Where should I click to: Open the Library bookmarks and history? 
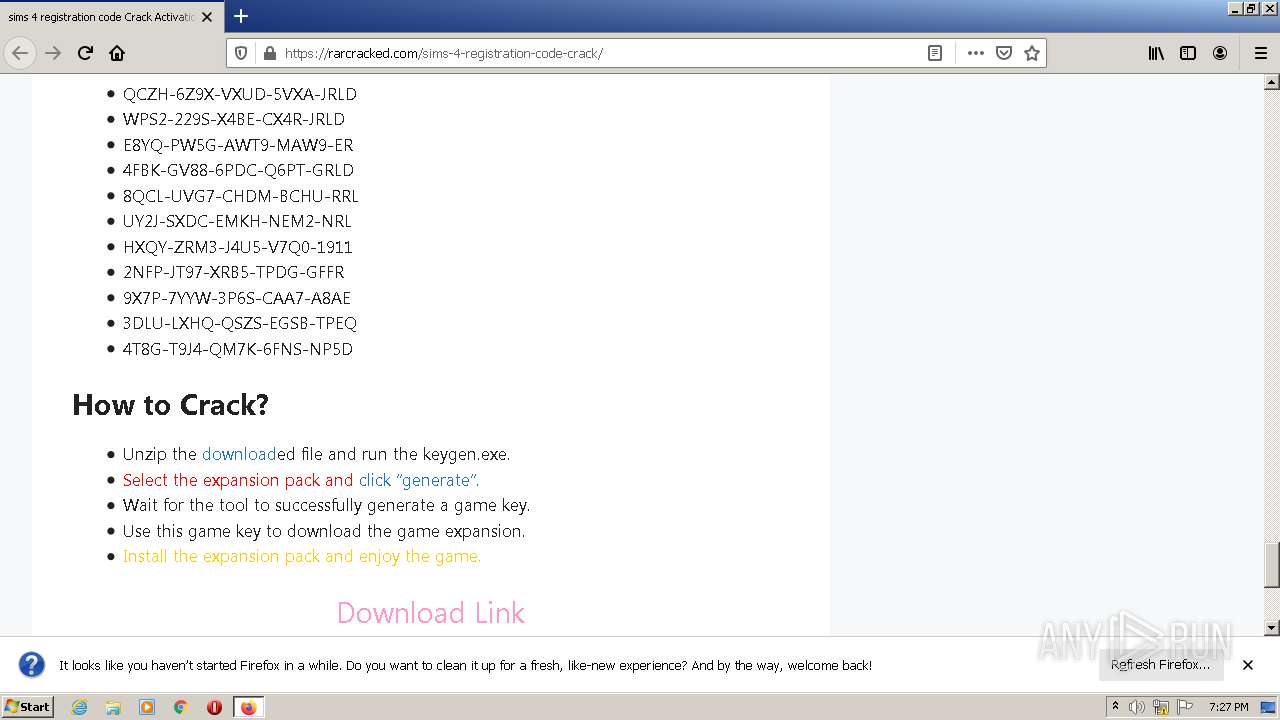click(1156, 53)
